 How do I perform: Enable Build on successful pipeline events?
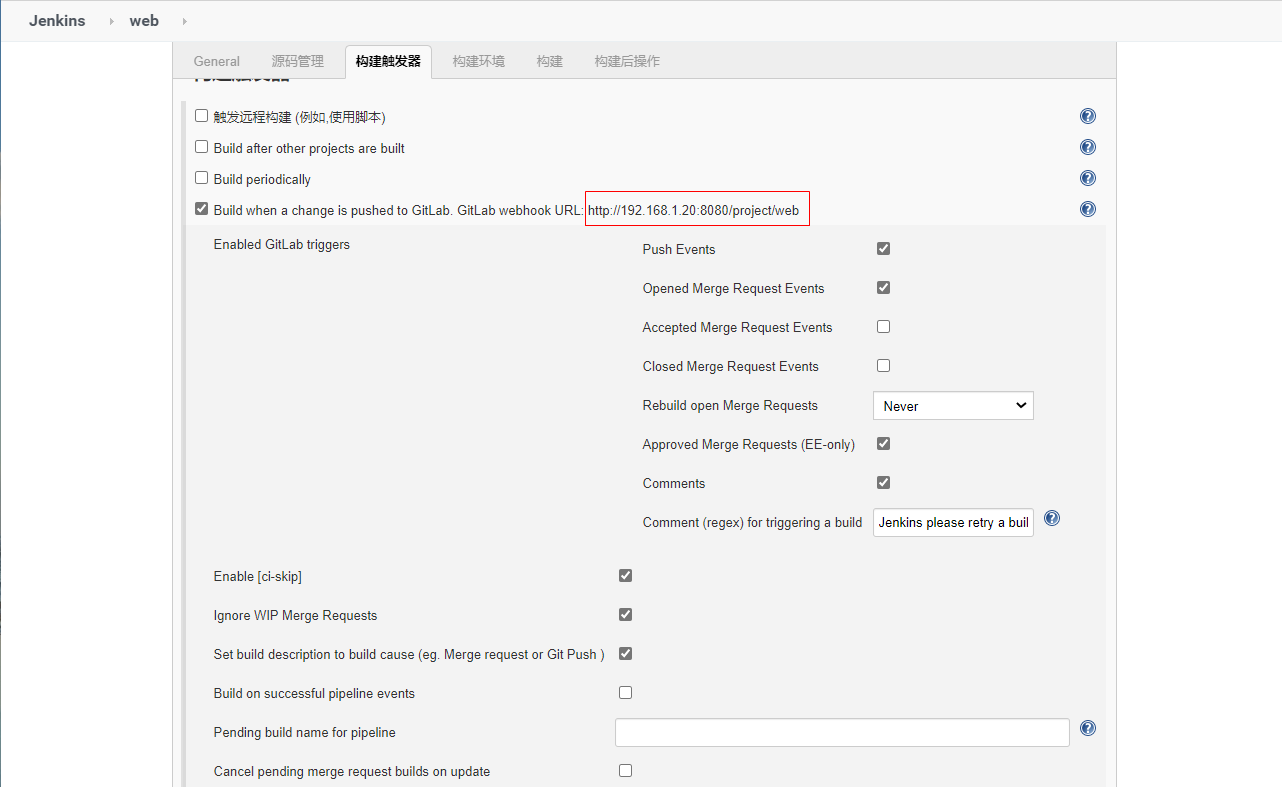[626, 692]
